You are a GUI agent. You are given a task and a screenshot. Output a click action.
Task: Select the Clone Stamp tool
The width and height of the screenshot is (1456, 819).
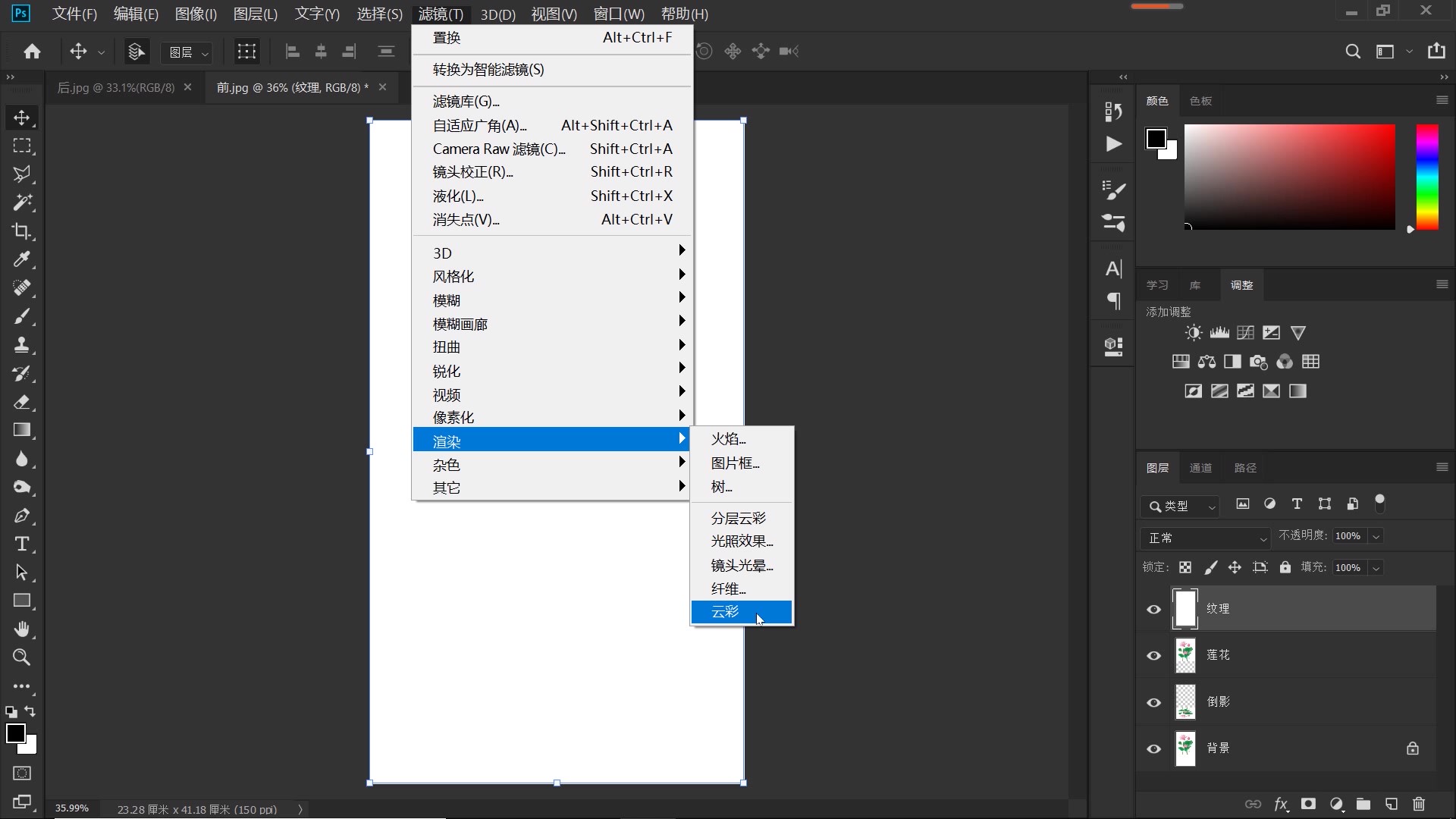point(21,345)
